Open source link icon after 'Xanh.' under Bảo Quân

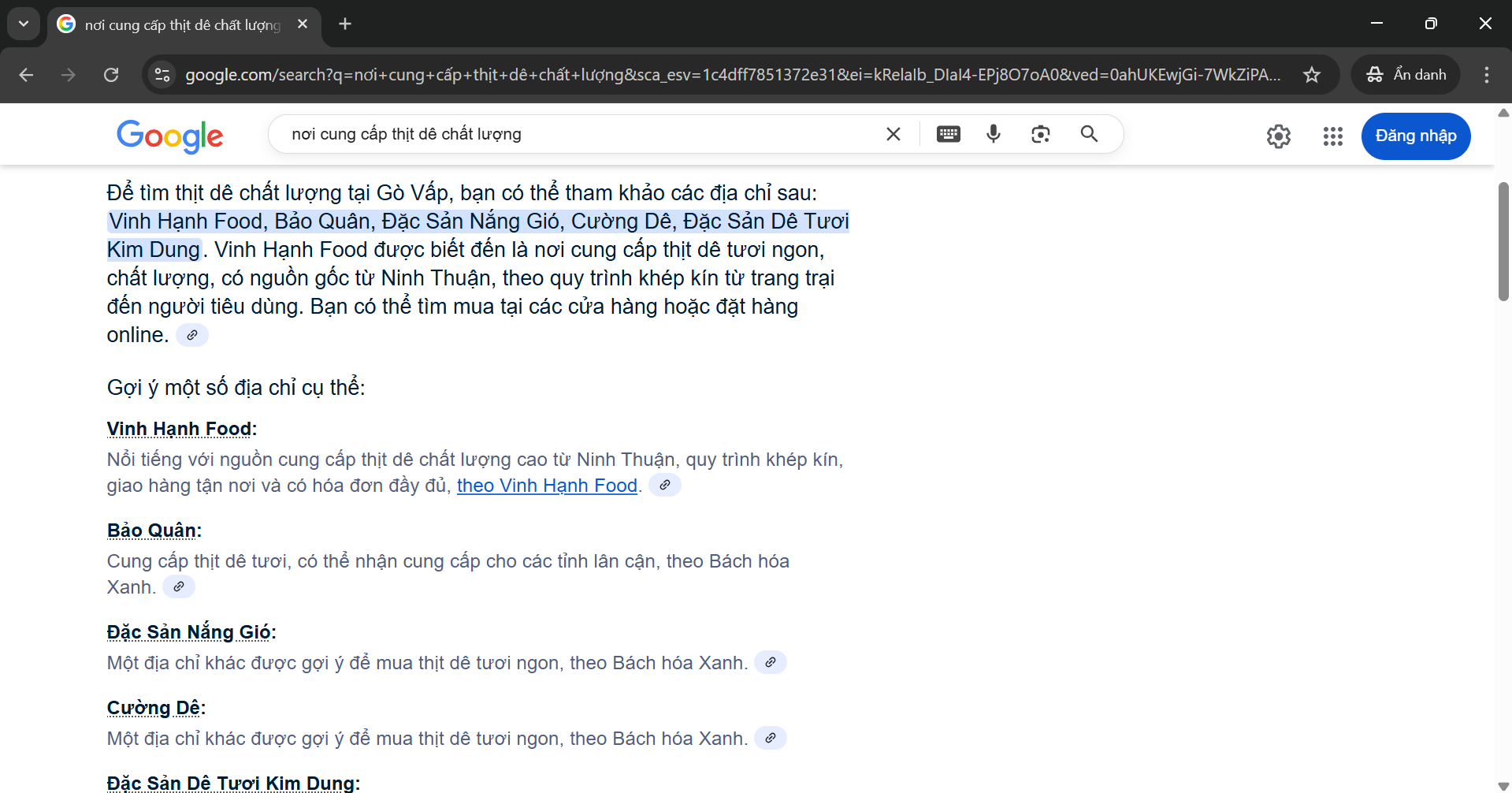[x=179, y=586]
